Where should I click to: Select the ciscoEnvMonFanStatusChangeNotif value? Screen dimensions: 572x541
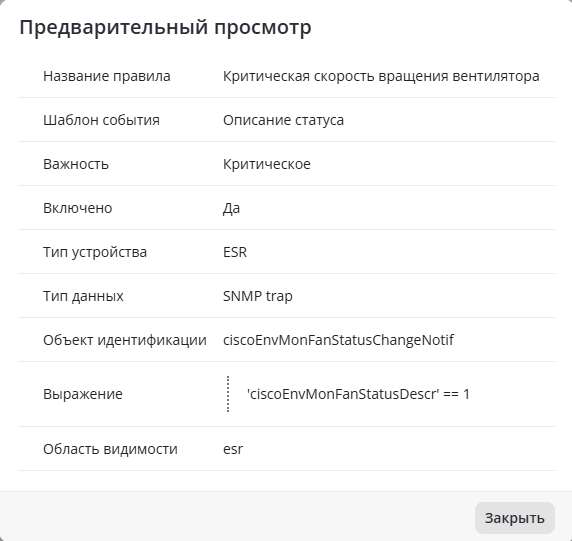click(338, 340)
